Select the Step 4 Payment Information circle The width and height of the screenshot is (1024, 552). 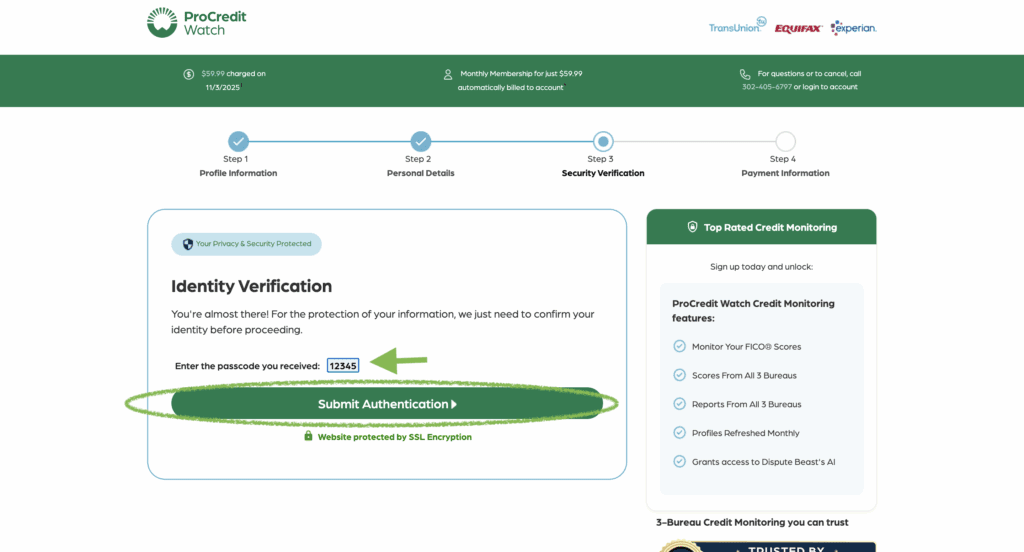click(x=785, y=141)
